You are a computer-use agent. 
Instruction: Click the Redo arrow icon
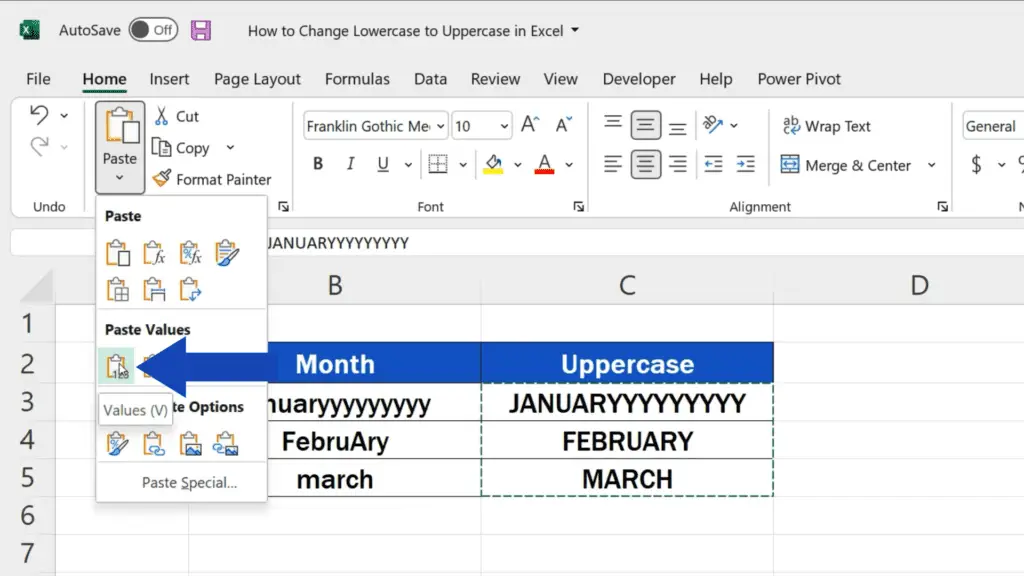coord(39,146)
